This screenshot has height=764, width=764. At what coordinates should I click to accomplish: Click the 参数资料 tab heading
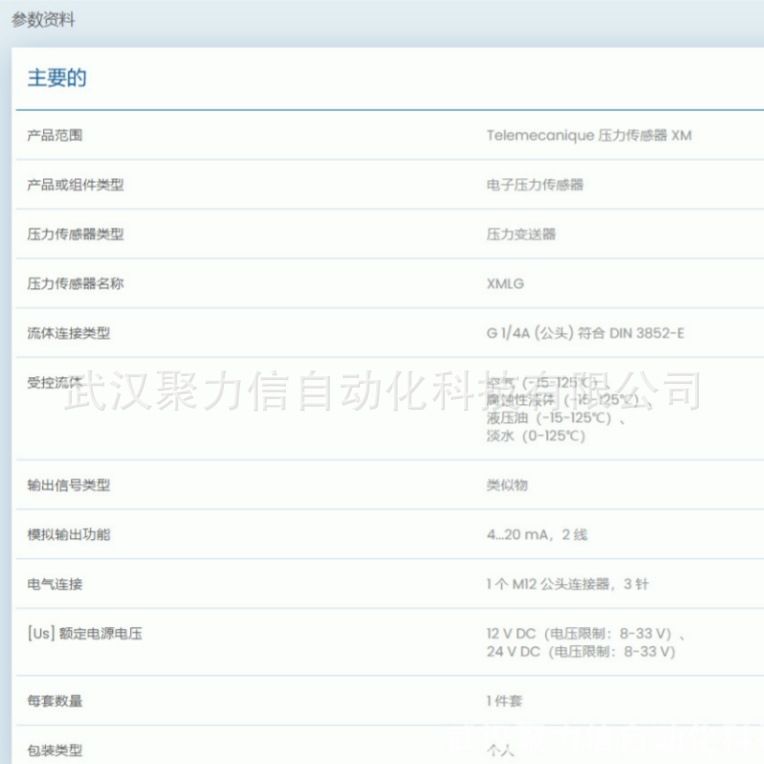click(x=43, y=20)
